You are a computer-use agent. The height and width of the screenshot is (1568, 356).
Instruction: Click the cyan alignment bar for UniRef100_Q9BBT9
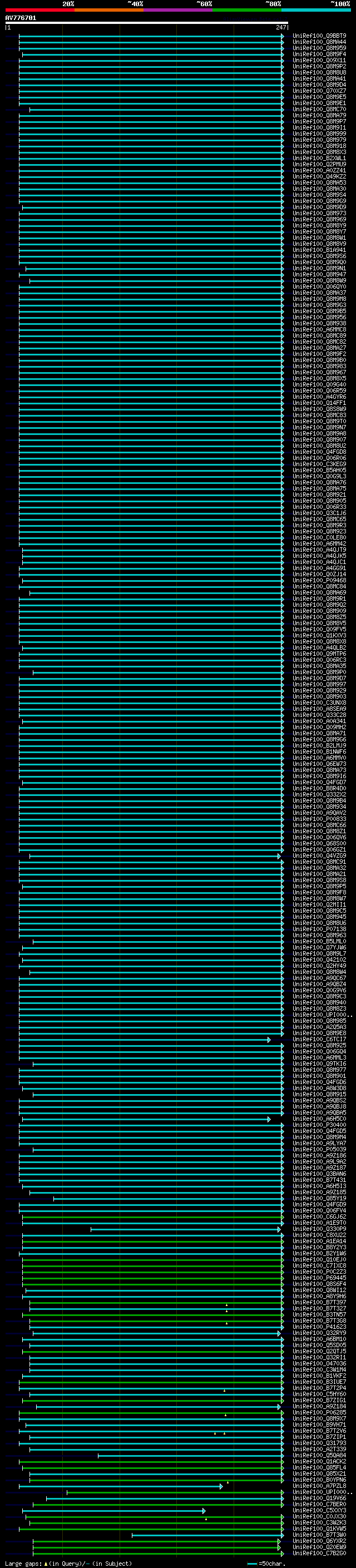pos(151,36)
